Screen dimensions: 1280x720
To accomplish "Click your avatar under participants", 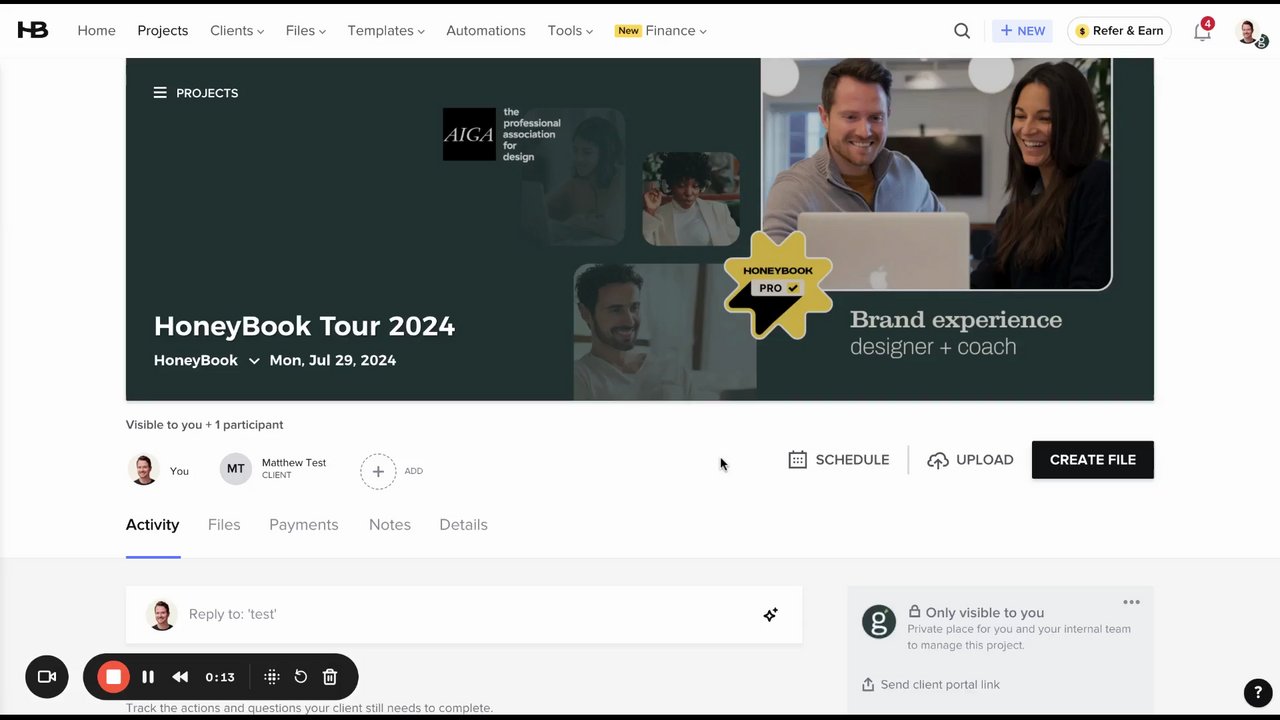I will [144, 469].
